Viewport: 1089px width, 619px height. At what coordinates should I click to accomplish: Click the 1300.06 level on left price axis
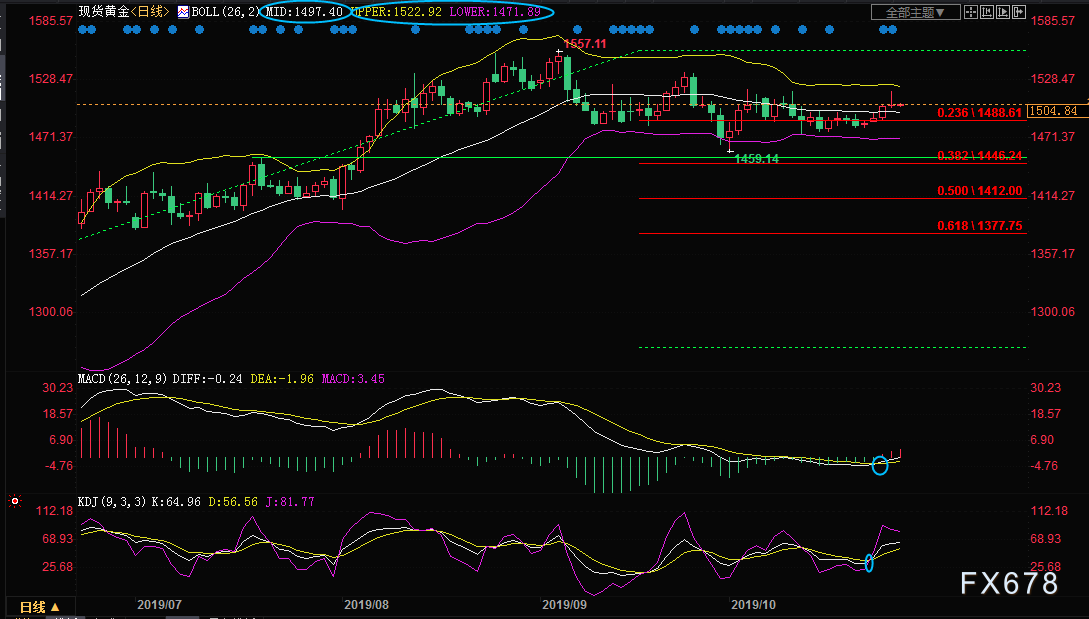point(51,312)
